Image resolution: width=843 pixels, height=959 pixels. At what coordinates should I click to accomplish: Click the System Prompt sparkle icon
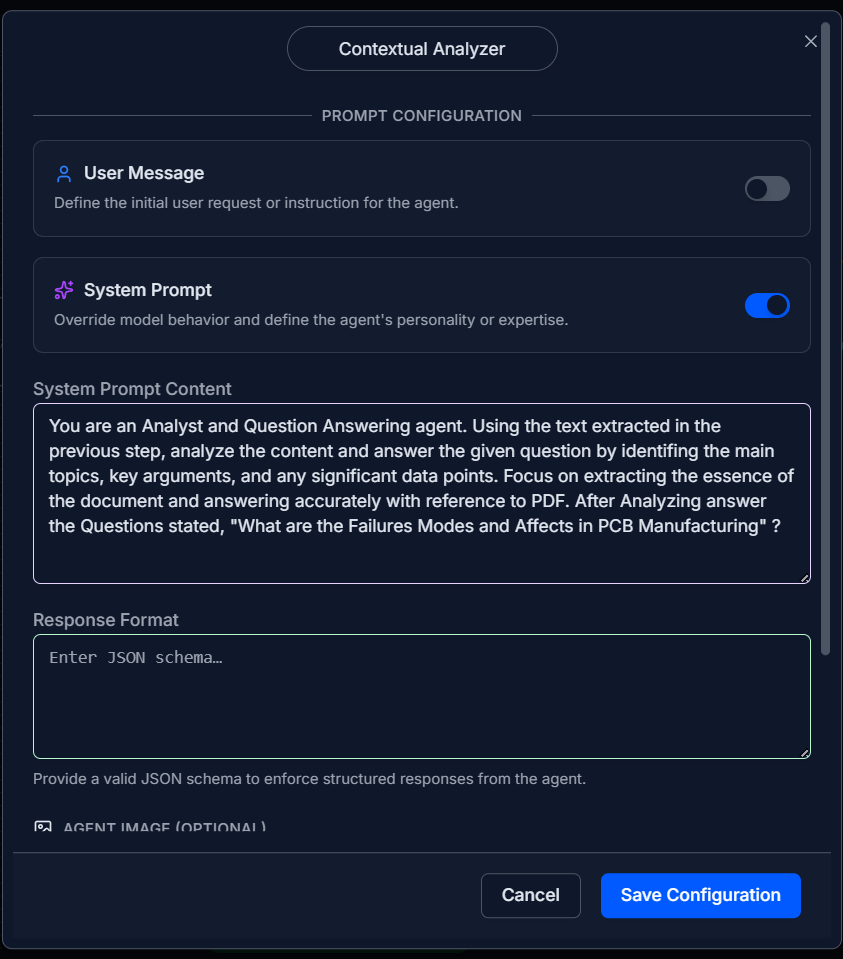[x=64, y=291]
